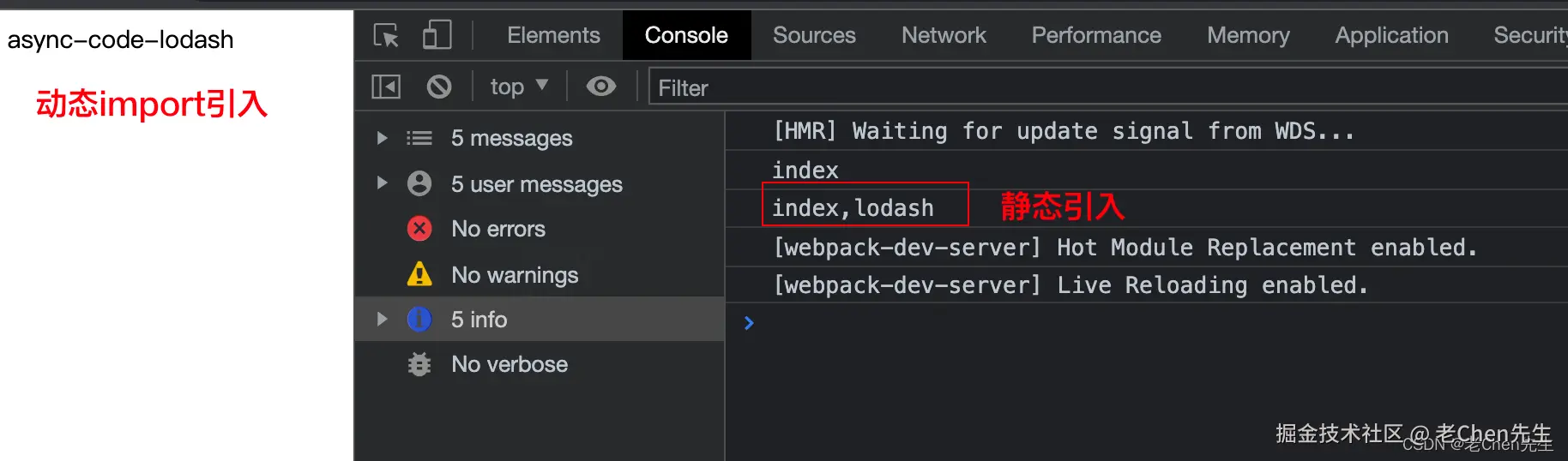
Task: Click the console prompt chevron
Action: 749,323
